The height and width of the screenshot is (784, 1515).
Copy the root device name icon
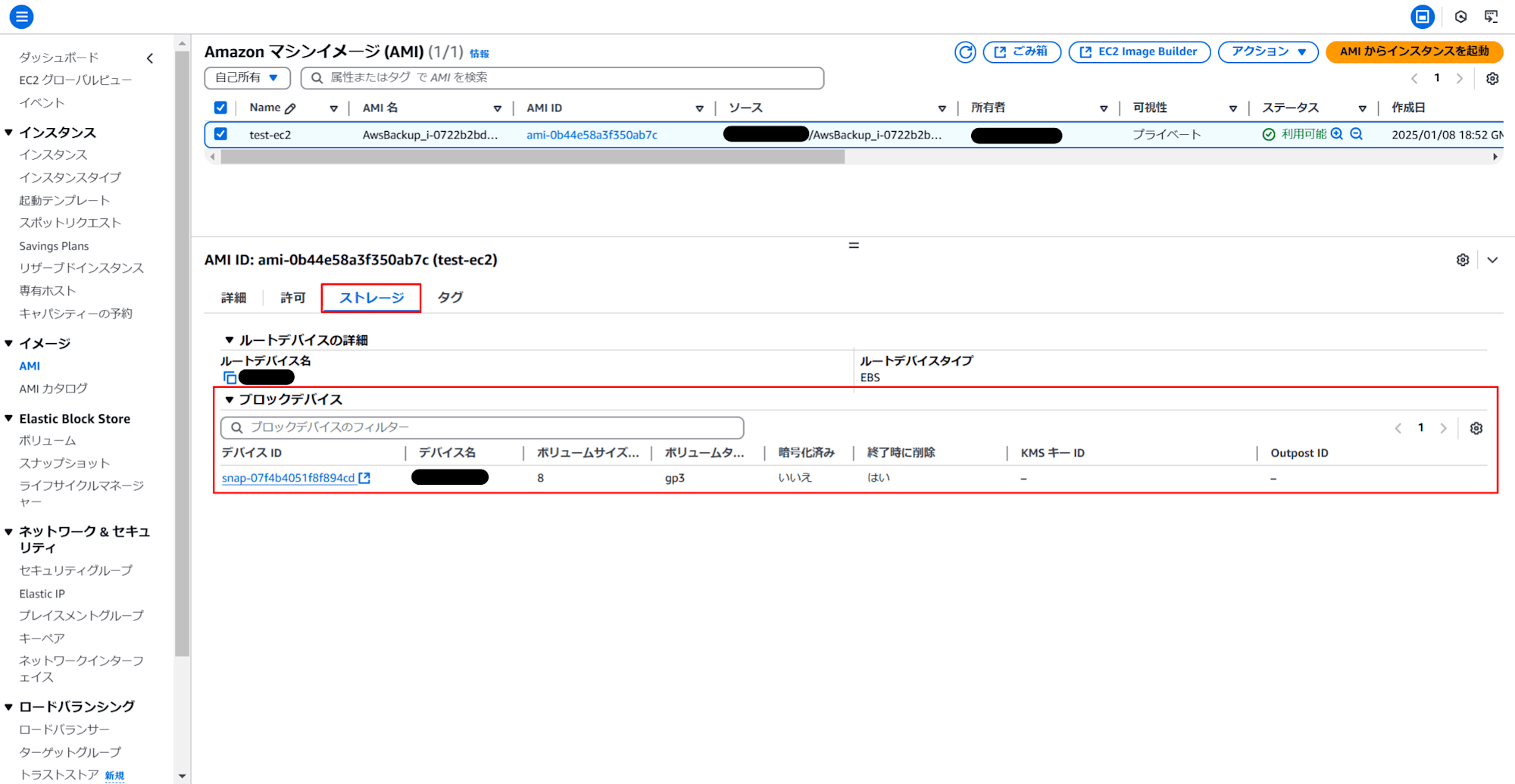(x=230, y=377)
